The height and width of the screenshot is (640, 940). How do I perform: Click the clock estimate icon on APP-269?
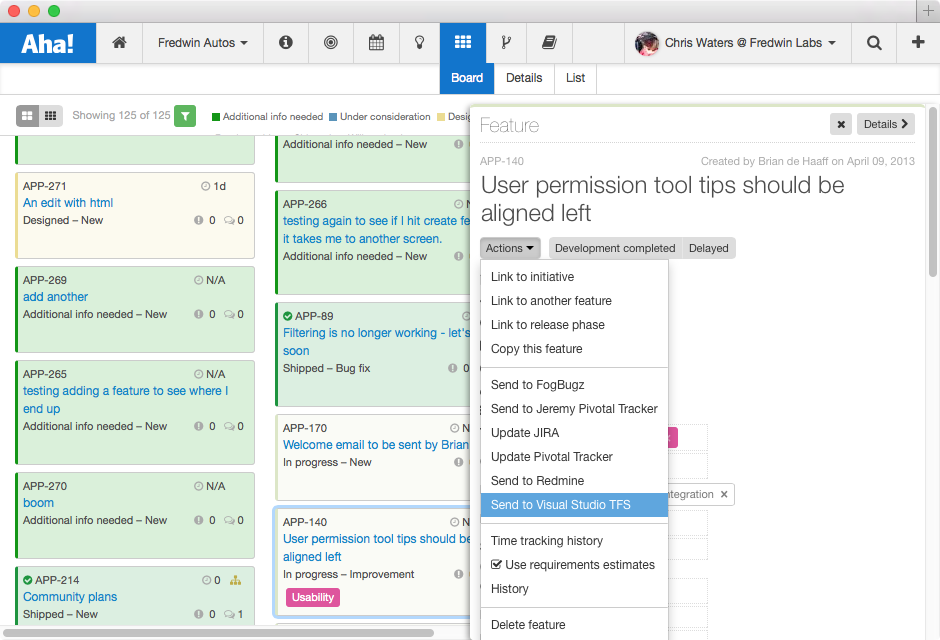coord(198,280)
